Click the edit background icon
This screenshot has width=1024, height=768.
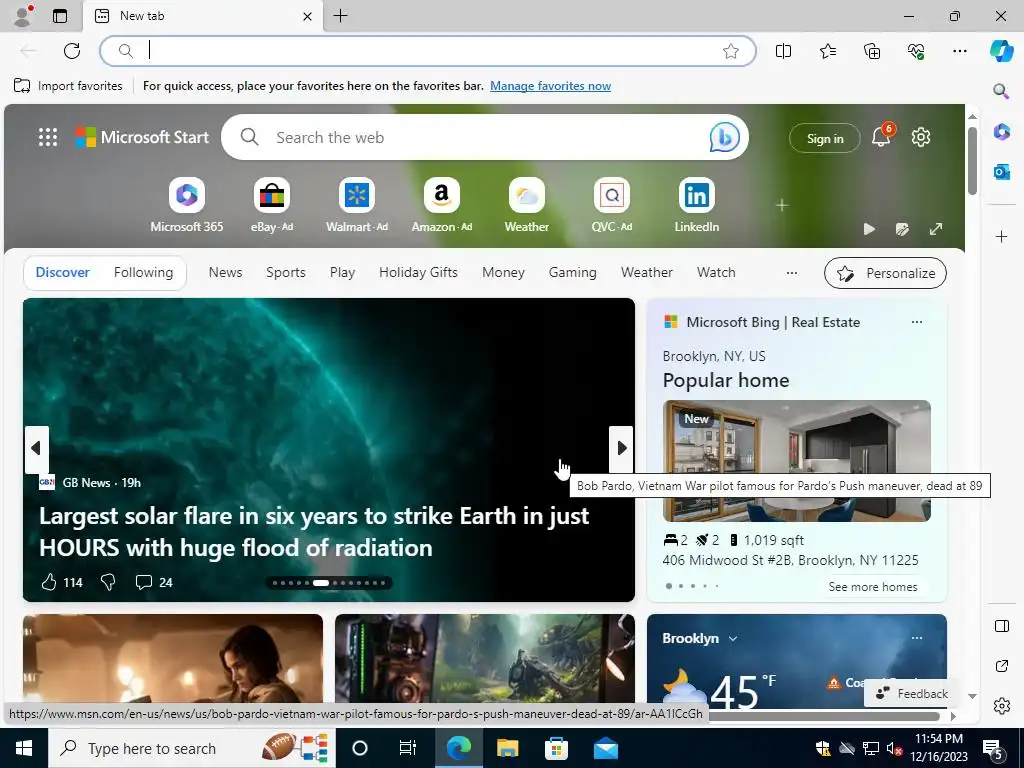tap(903, 229)
